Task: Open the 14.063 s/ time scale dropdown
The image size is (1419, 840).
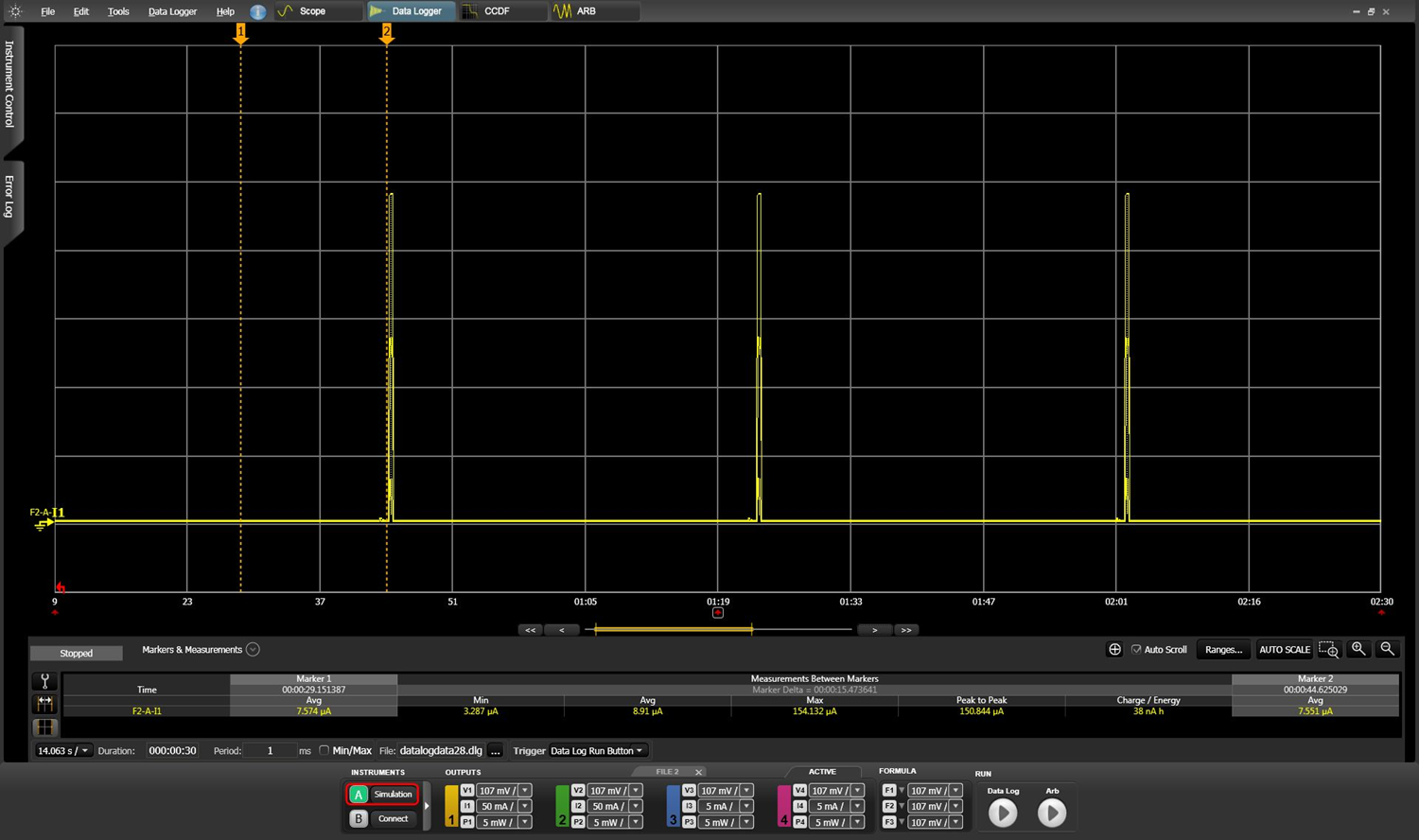Action: coord(63,751)
